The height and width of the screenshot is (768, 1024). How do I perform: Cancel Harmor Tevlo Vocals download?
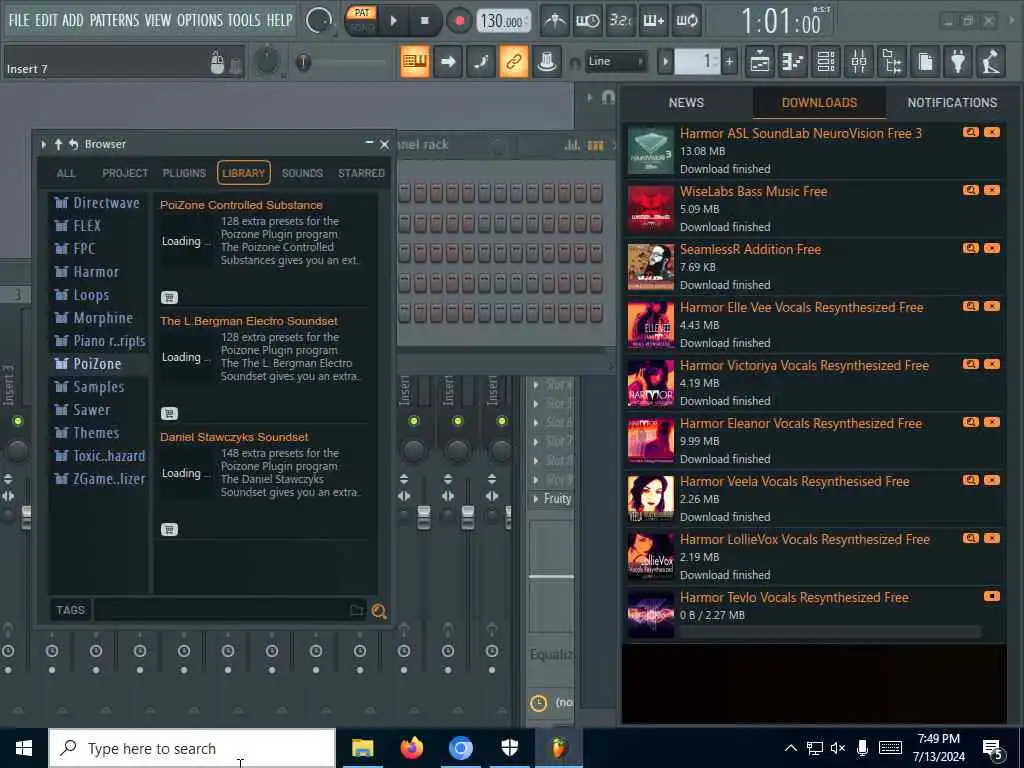991,596
